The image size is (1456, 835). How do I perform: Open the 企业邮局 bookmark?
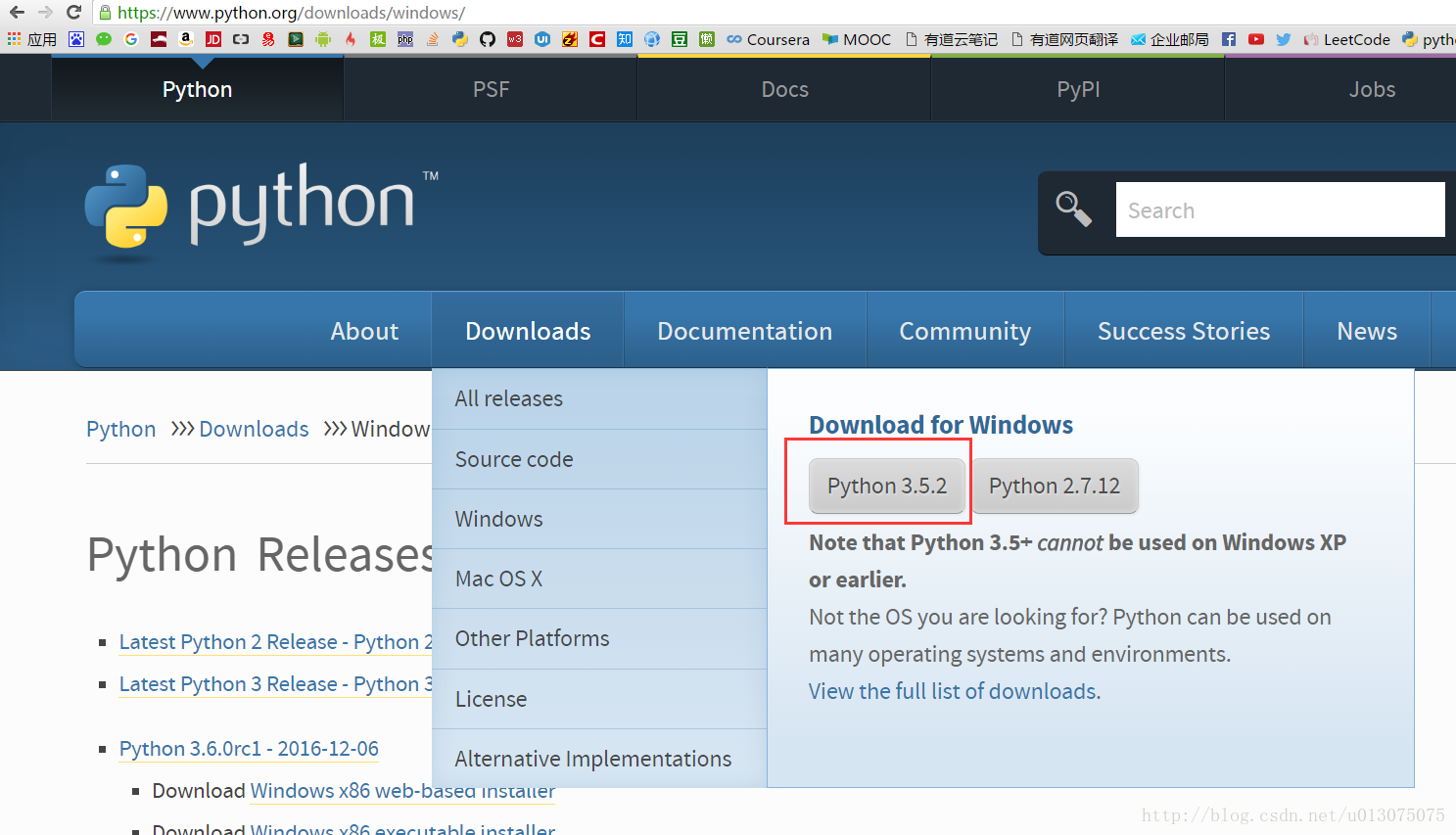1169,39
